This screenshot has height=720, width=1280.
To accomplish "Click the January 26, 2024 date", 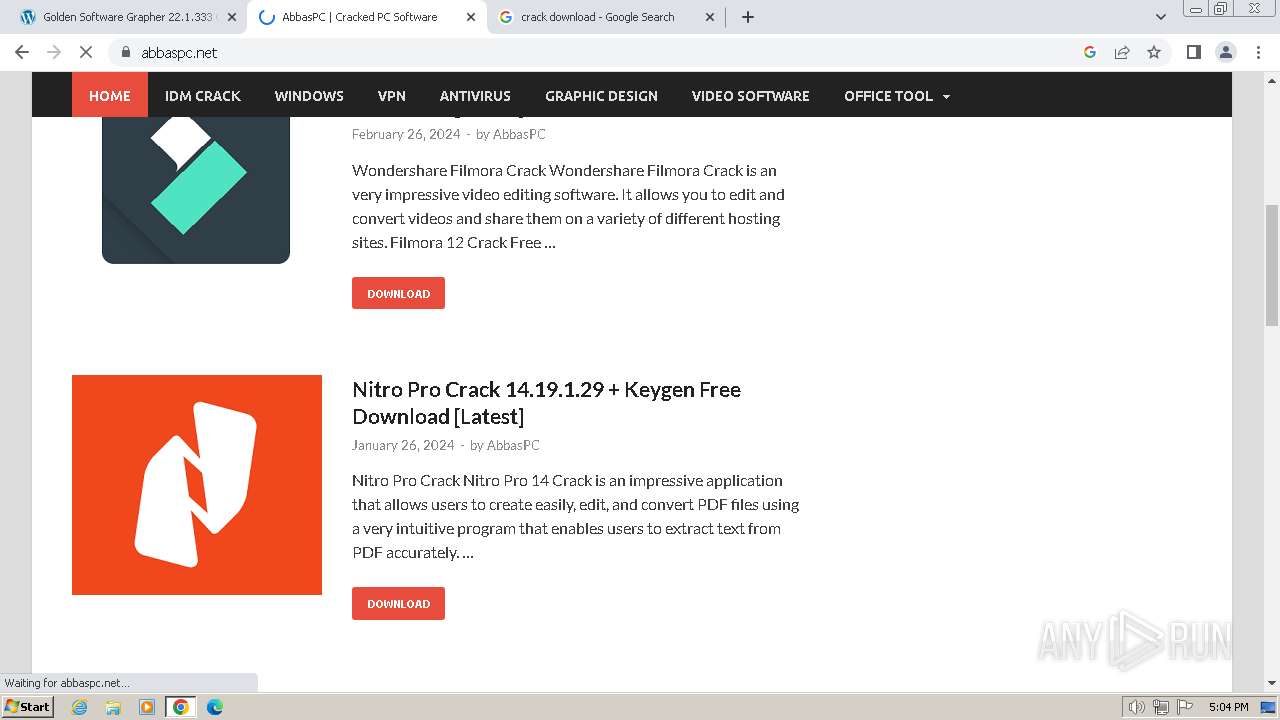I will tap(403, 445).
